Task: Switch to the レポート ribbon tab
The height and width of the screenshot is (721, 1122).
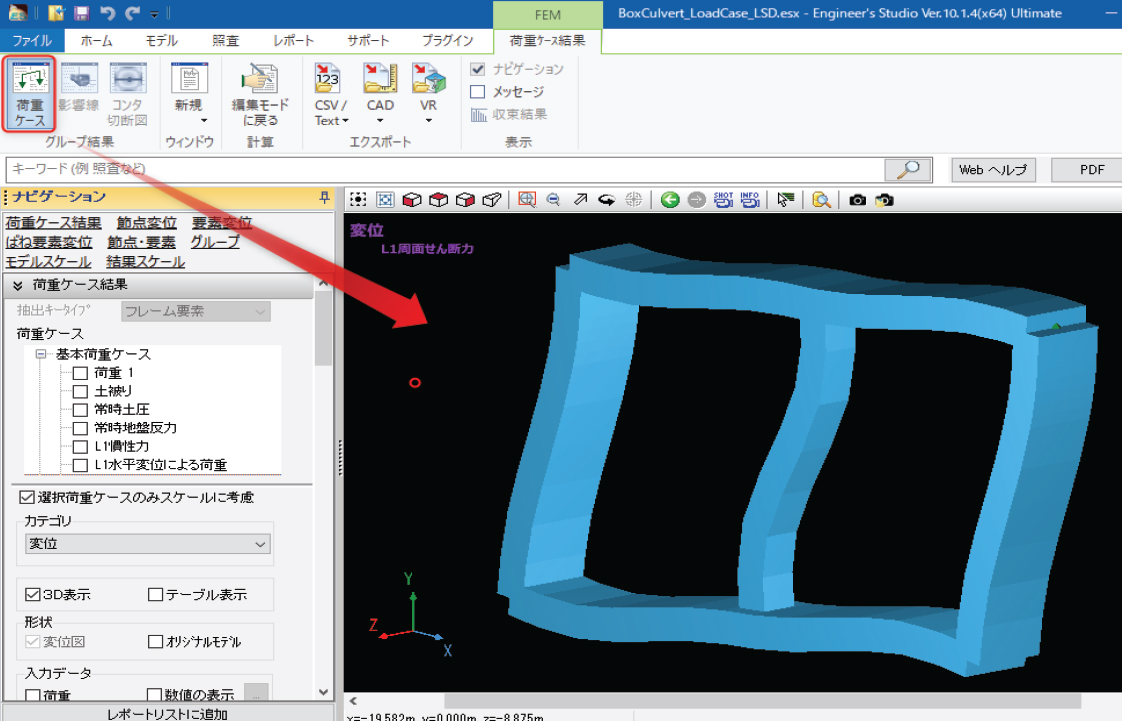Action: (293, 40)
